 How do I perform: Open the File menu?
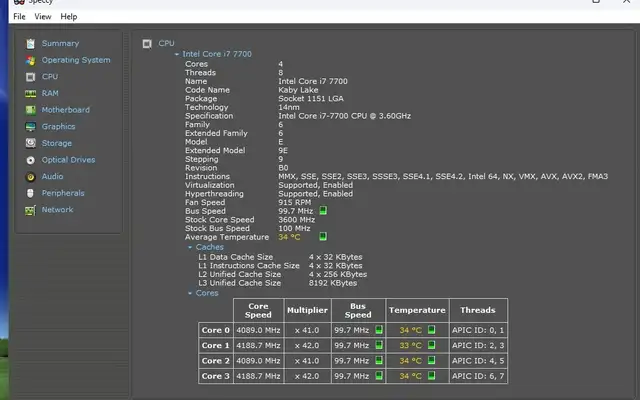[19, 17]
